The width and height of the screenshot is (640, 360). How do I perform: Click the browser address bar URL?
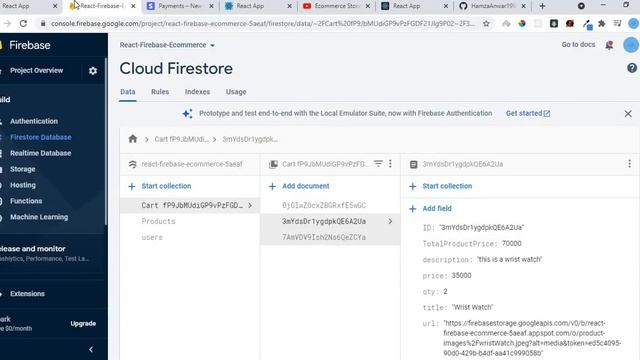point(263,24)
